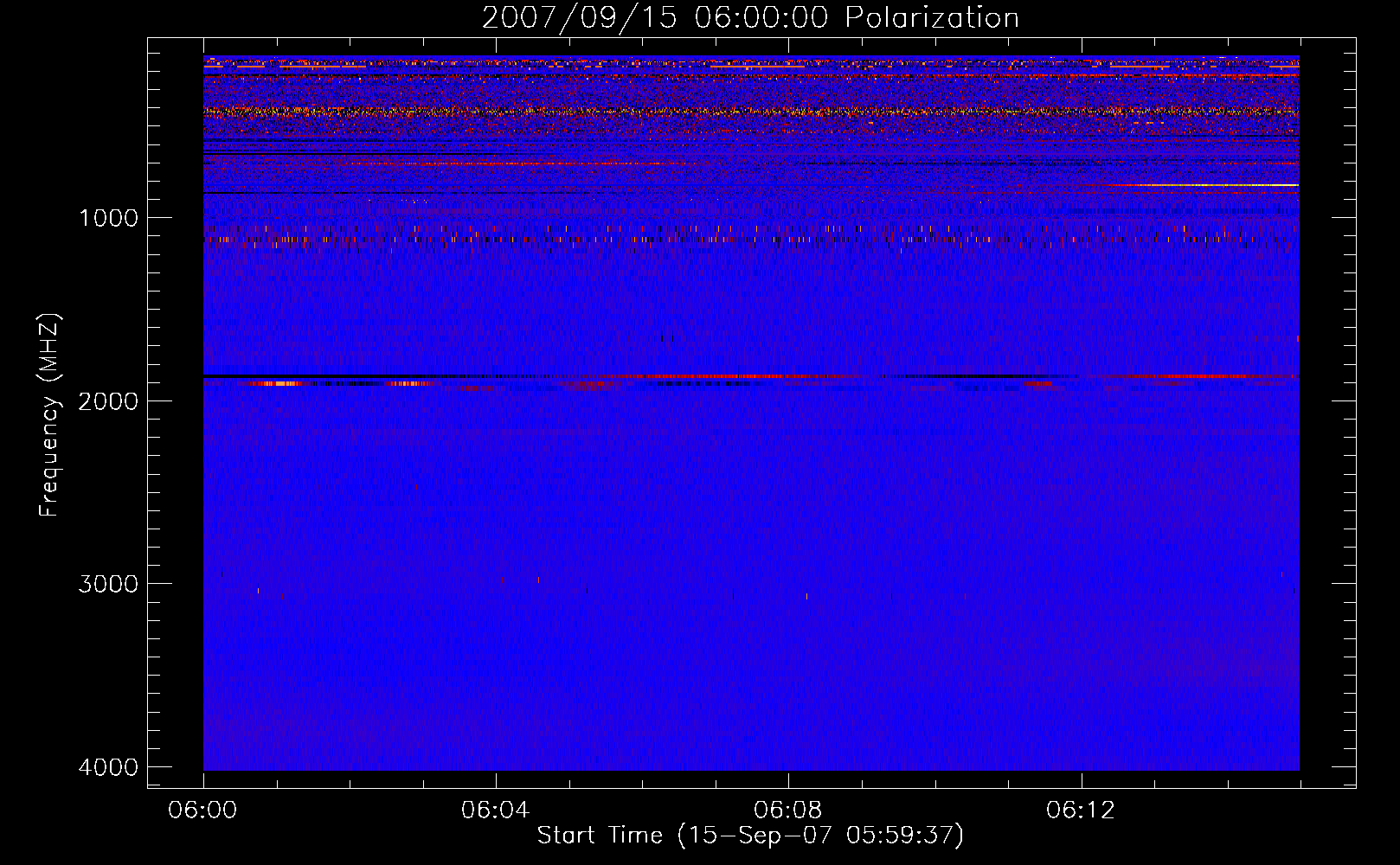Image resolution: width=1400 pixels, height=865 pixels.
Task: Select the 06:04 time tick label
Action: point(496,811)
